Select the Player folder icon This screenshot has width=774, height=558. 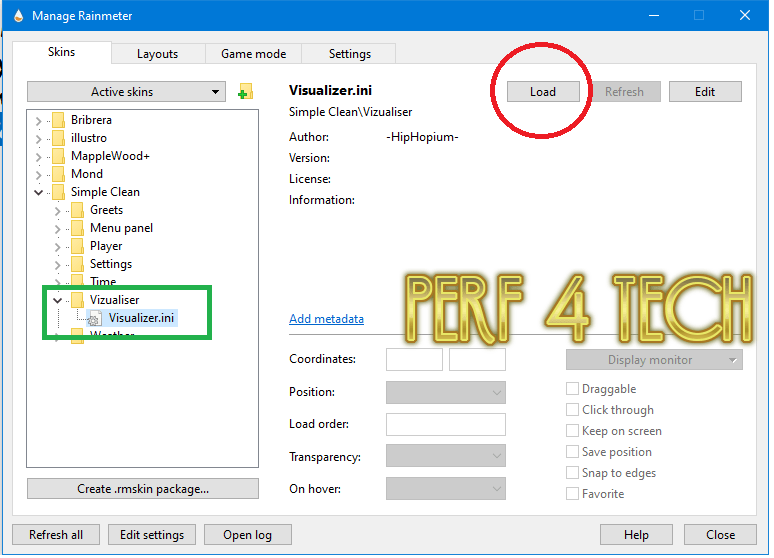pos(77,246)
